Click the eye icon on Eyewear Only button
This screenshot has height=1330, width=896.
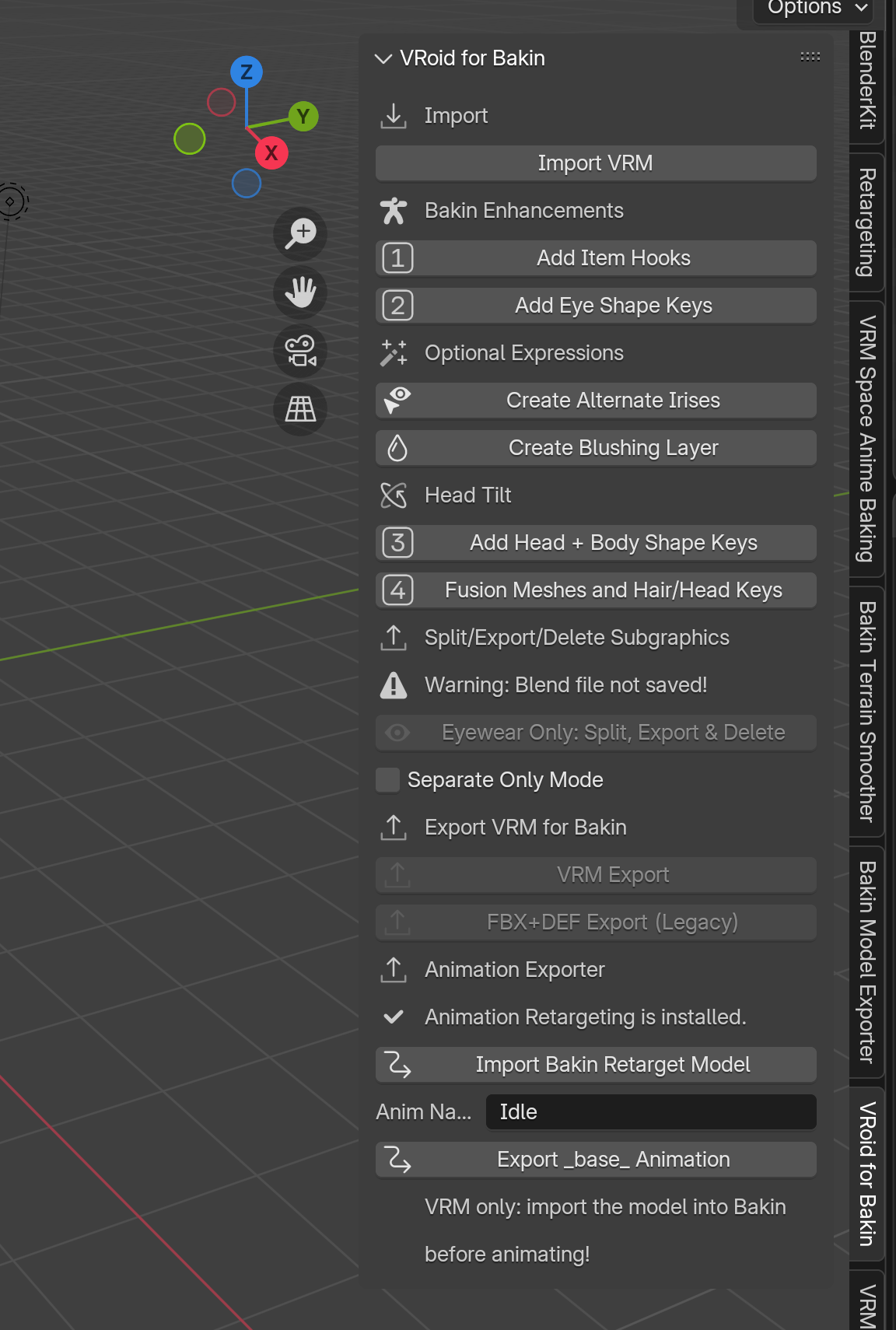397,733
